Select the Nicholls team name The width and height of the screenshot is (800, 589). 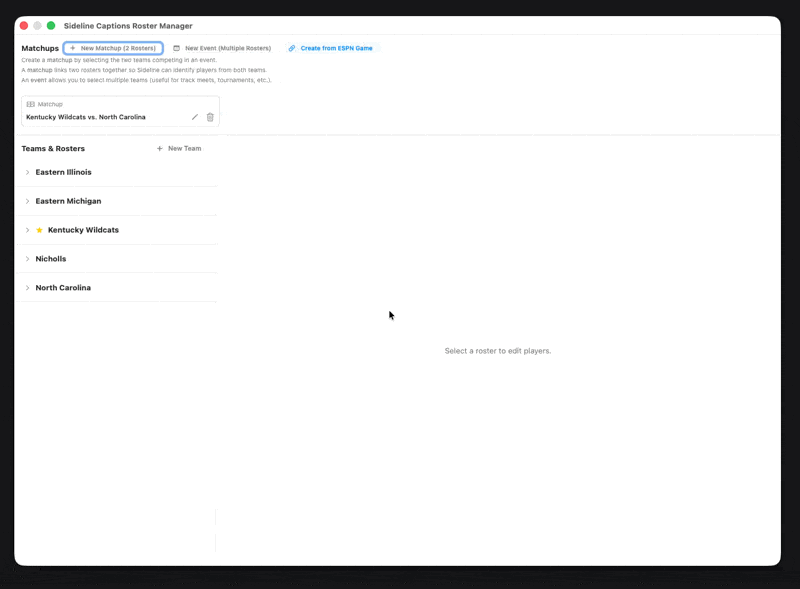51,259
